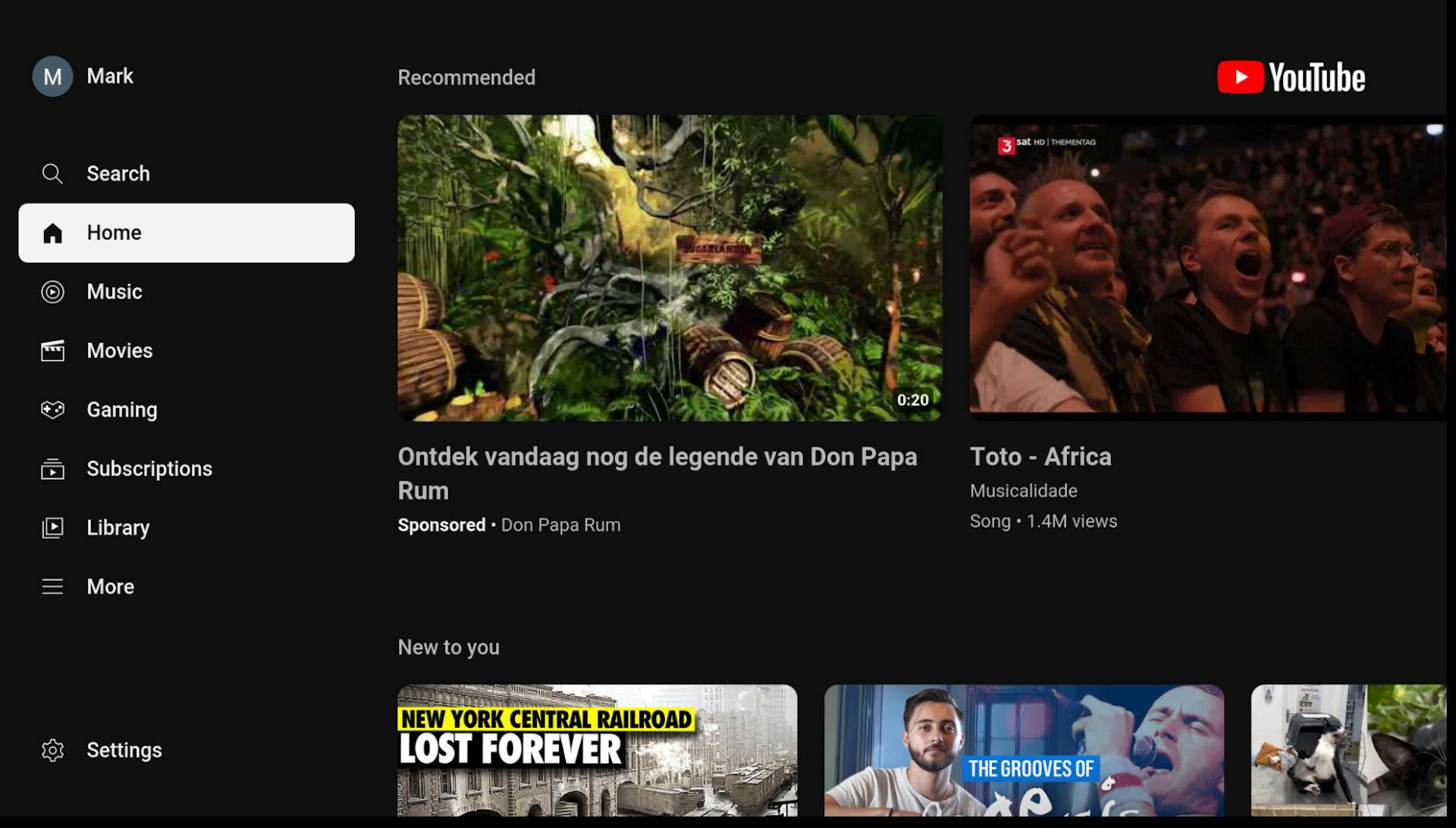Select the Gaming menu label

(122, 410)
